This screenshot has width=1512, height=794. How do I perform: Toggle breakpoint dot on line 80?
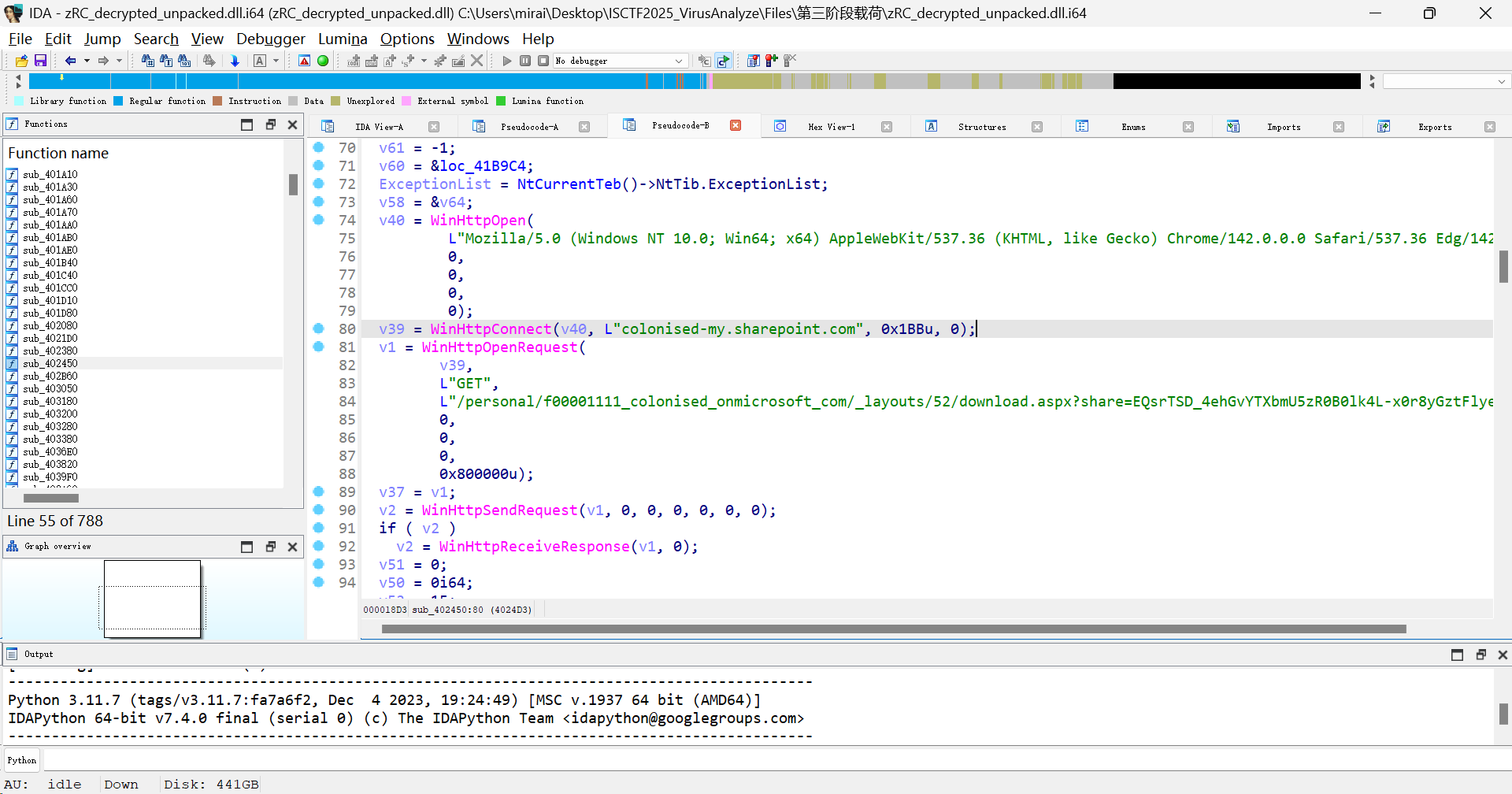318,328
